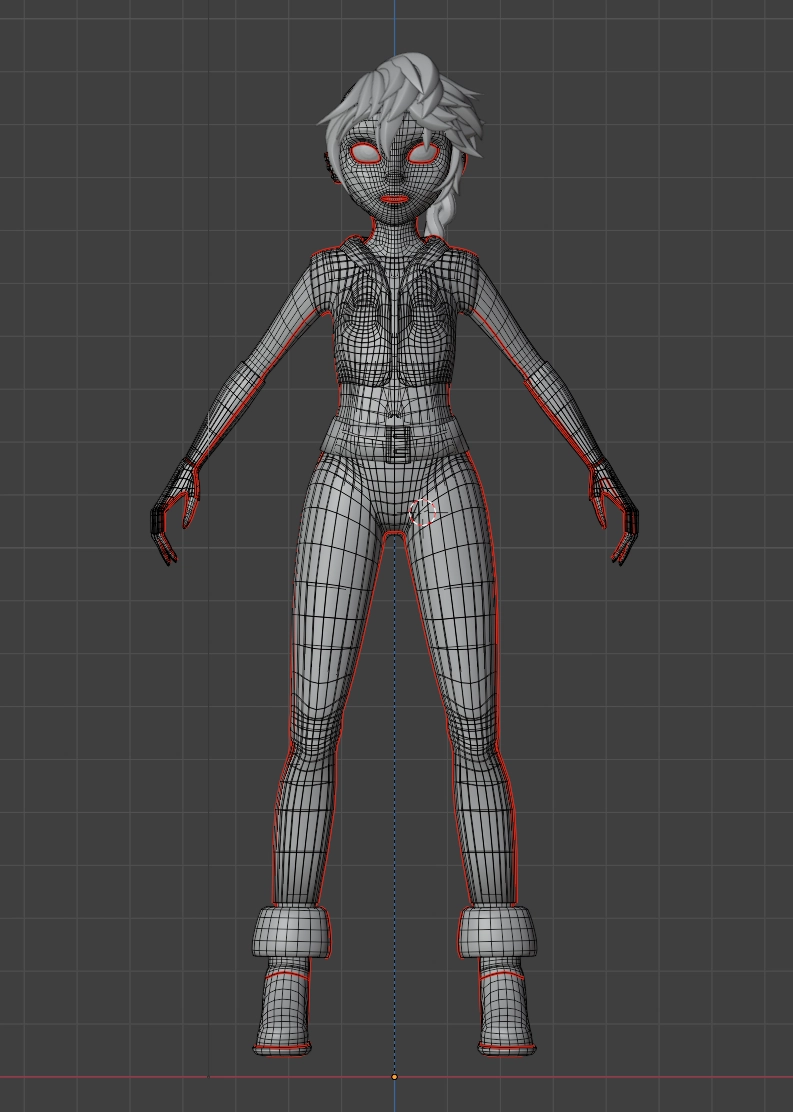Click the braid hanging beside the neck
793x1112 pixels.
pyautogui.click(x=439, y=217)
